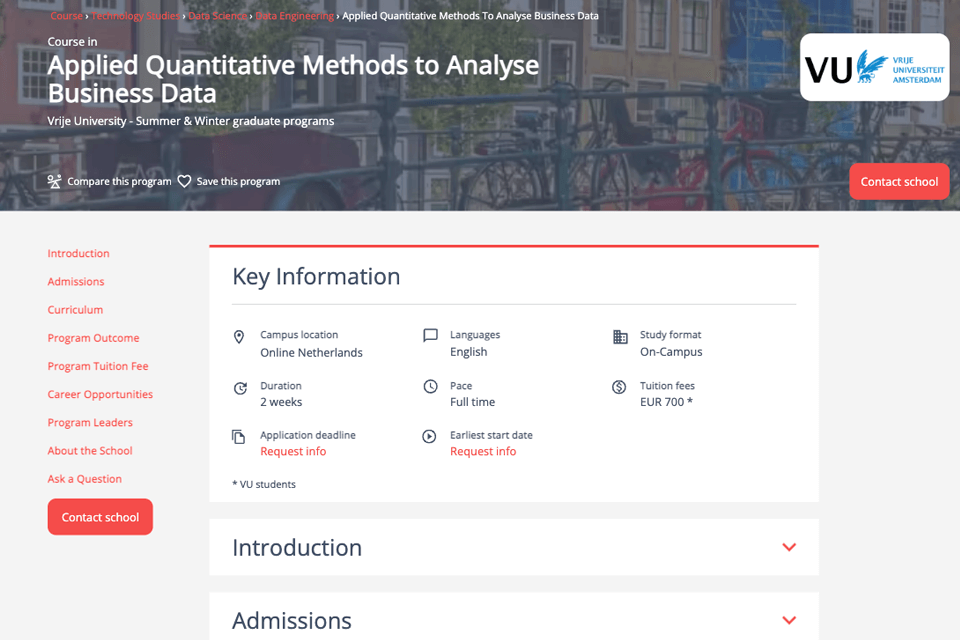Open the Data Engineering breadcrumb

[x=294, y=16]
